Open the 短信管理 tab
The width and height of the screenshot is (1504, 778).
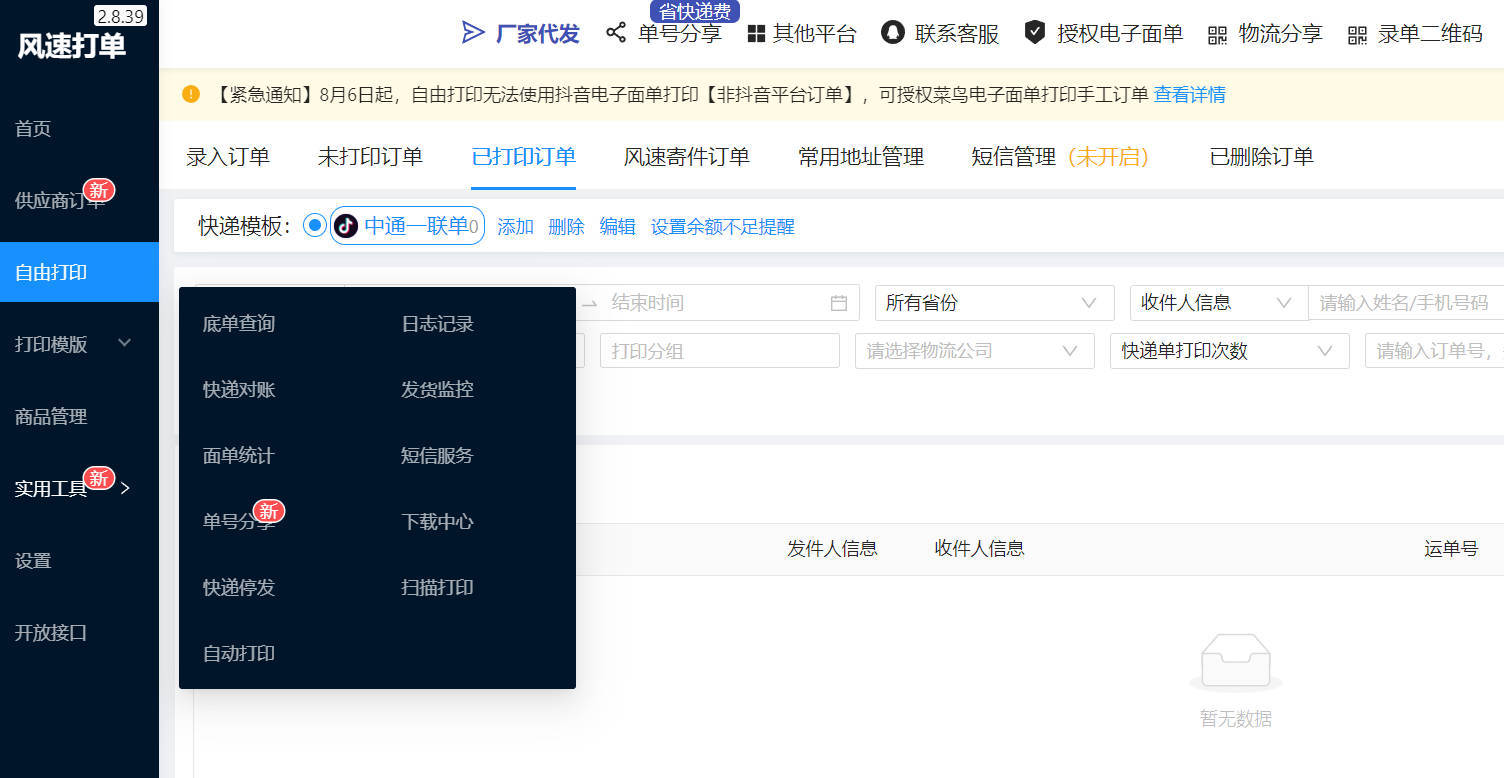pyautogui.click(x=1060, y=157)
